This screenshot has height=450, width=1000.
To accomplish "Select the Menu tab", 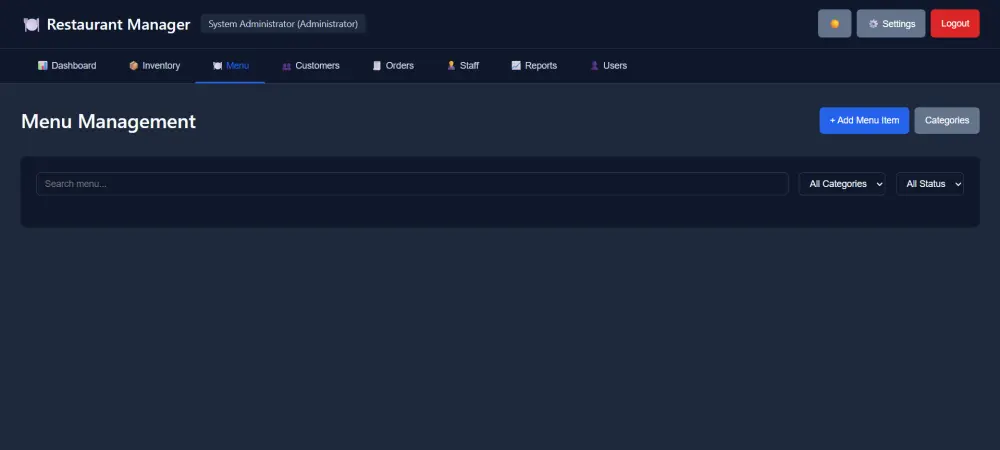I will 230,66.
